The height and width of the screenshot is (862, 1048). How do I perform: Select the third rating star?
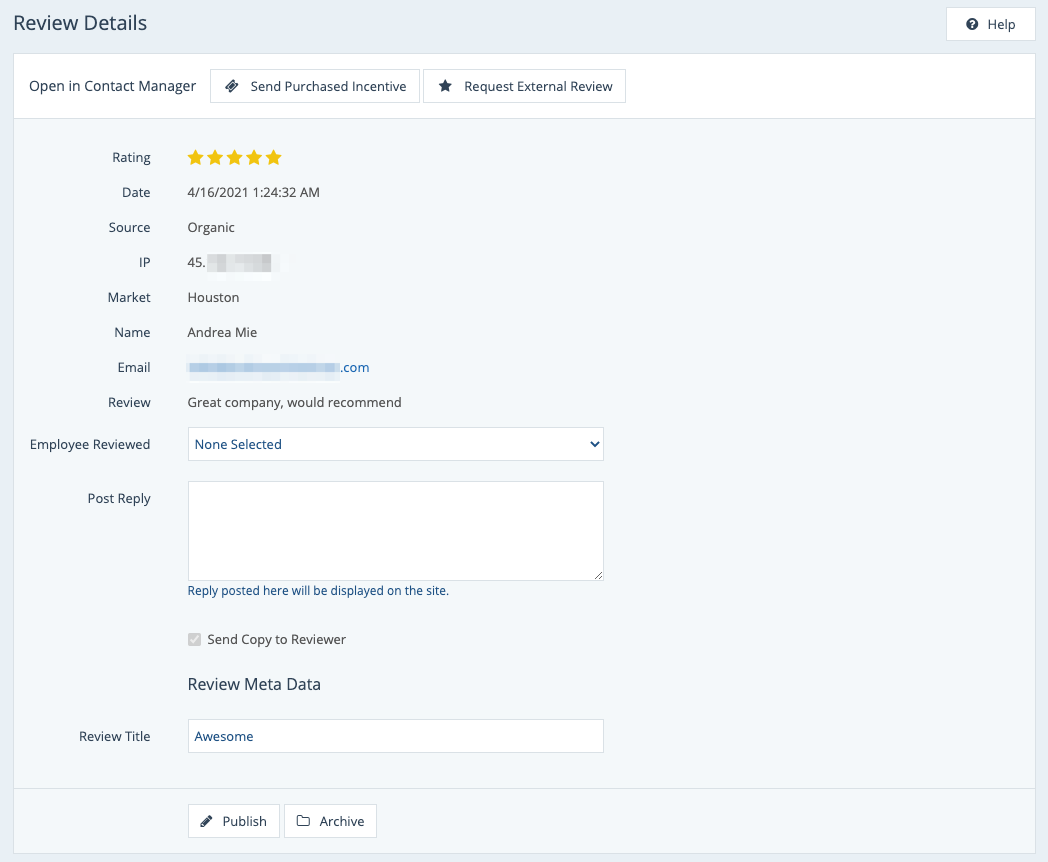[x=235, y=158]
